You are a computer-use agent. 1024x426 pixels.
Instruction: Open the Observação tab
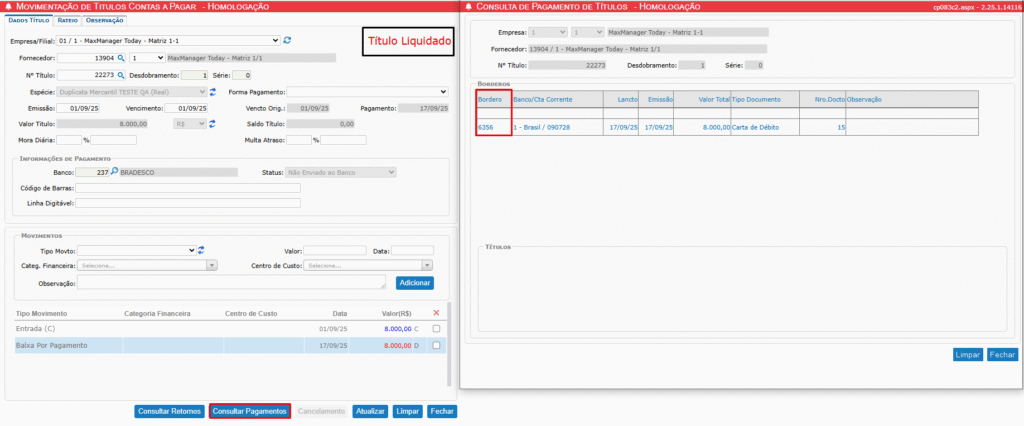pos(105,20)
